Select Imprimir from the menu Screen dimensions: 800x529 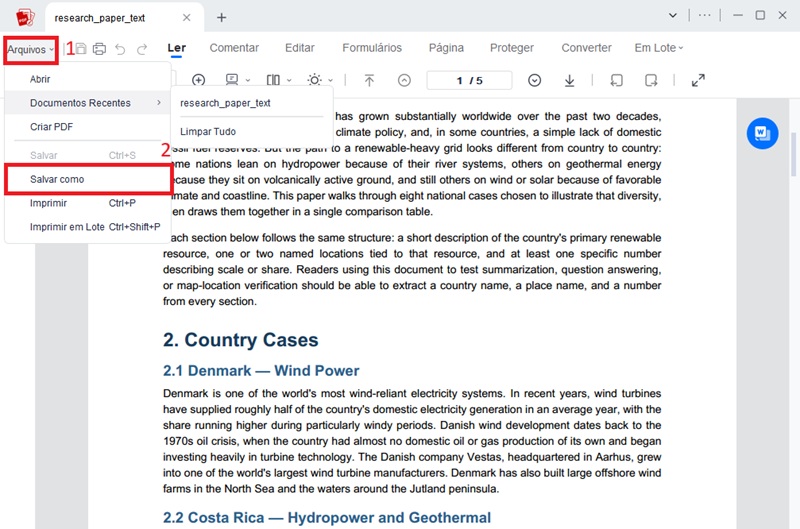pos(88,203)
